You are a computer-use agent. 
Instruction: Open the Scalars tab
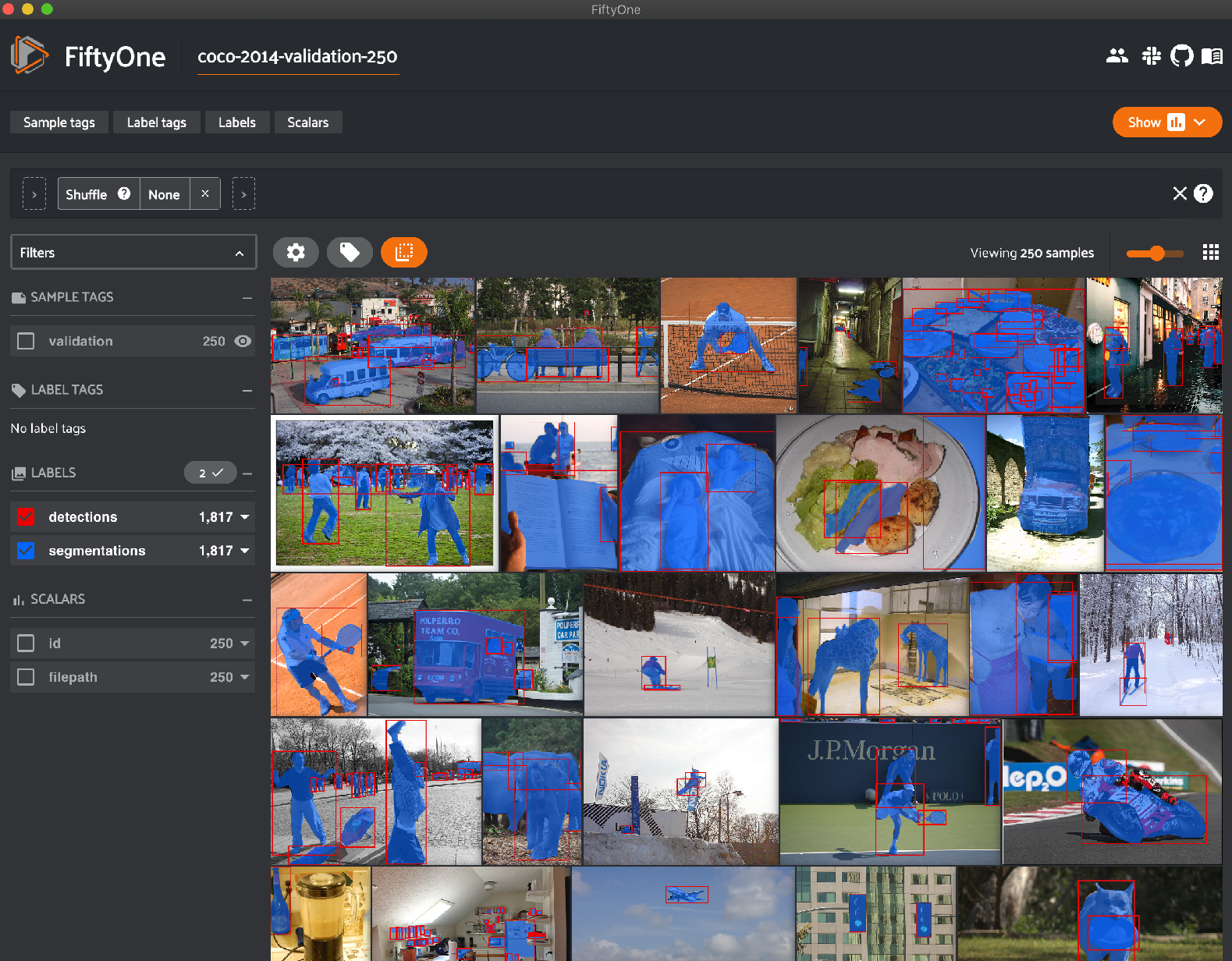pyautogui.click(x=308, y=122)
